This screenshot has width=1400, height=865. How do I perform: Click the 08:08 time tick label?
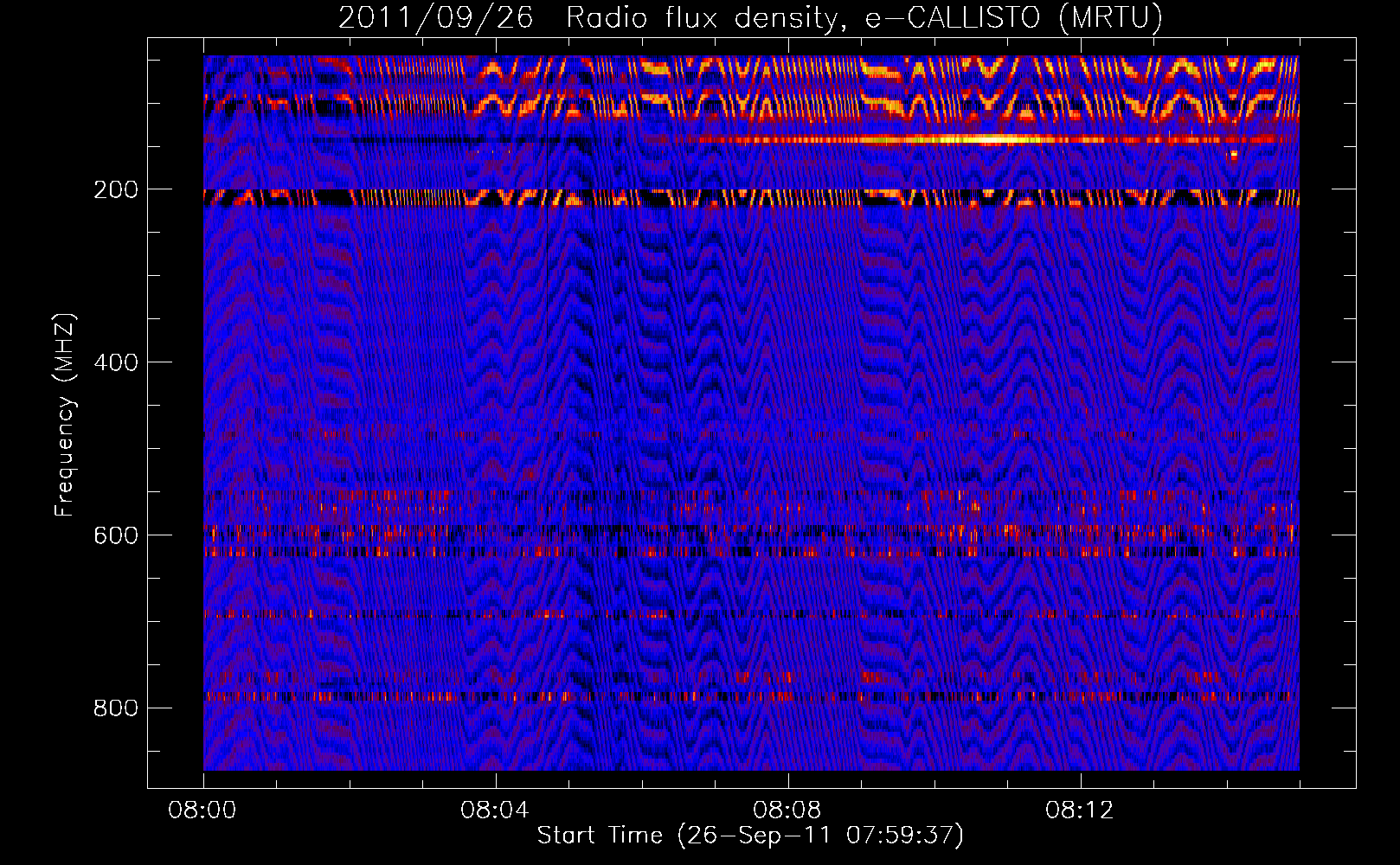[x=787, y=811]
